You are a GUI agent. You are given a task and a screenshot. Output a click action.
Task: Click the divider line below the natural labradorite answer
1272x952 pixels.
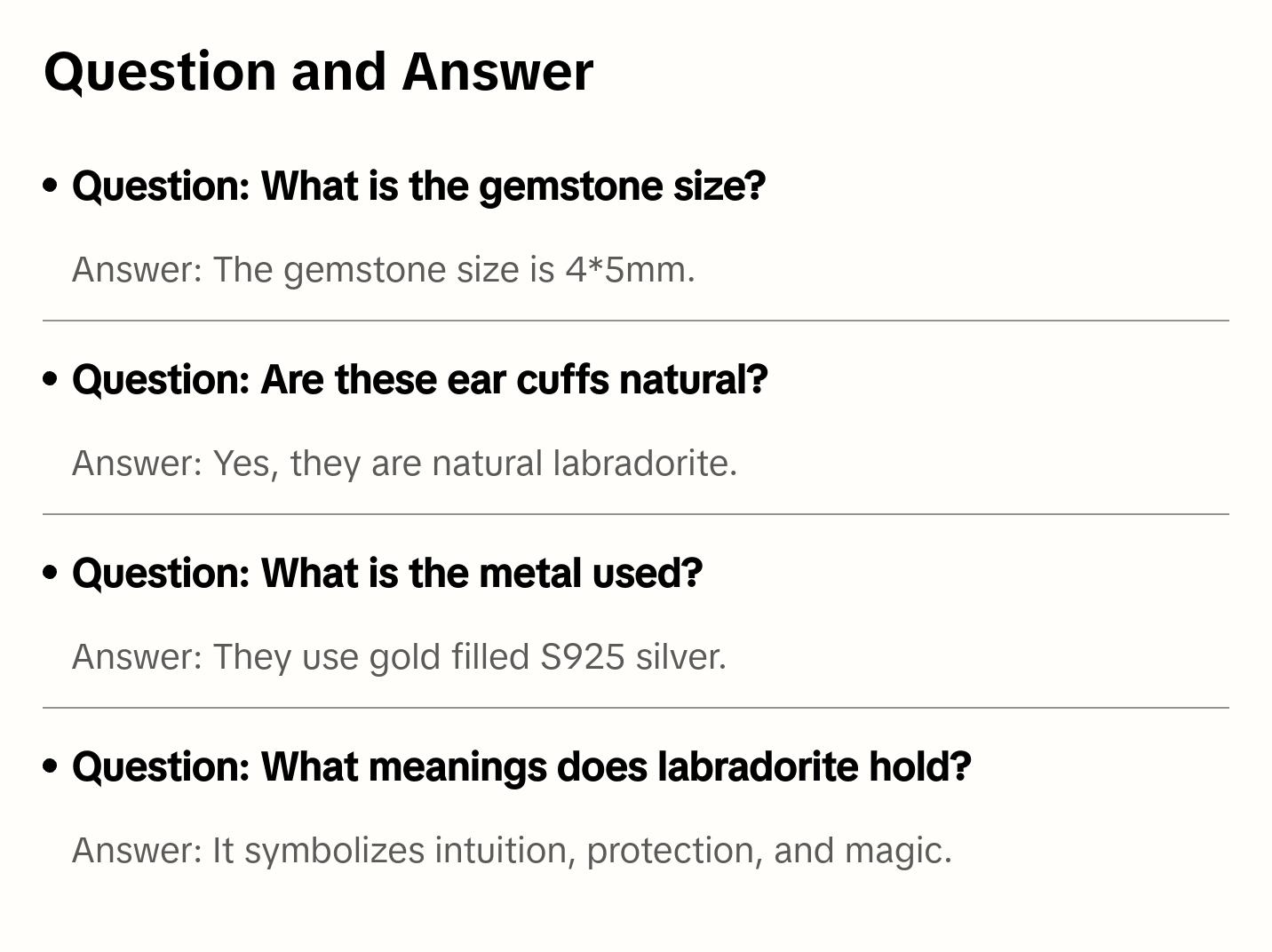click(x=636, y=514)
